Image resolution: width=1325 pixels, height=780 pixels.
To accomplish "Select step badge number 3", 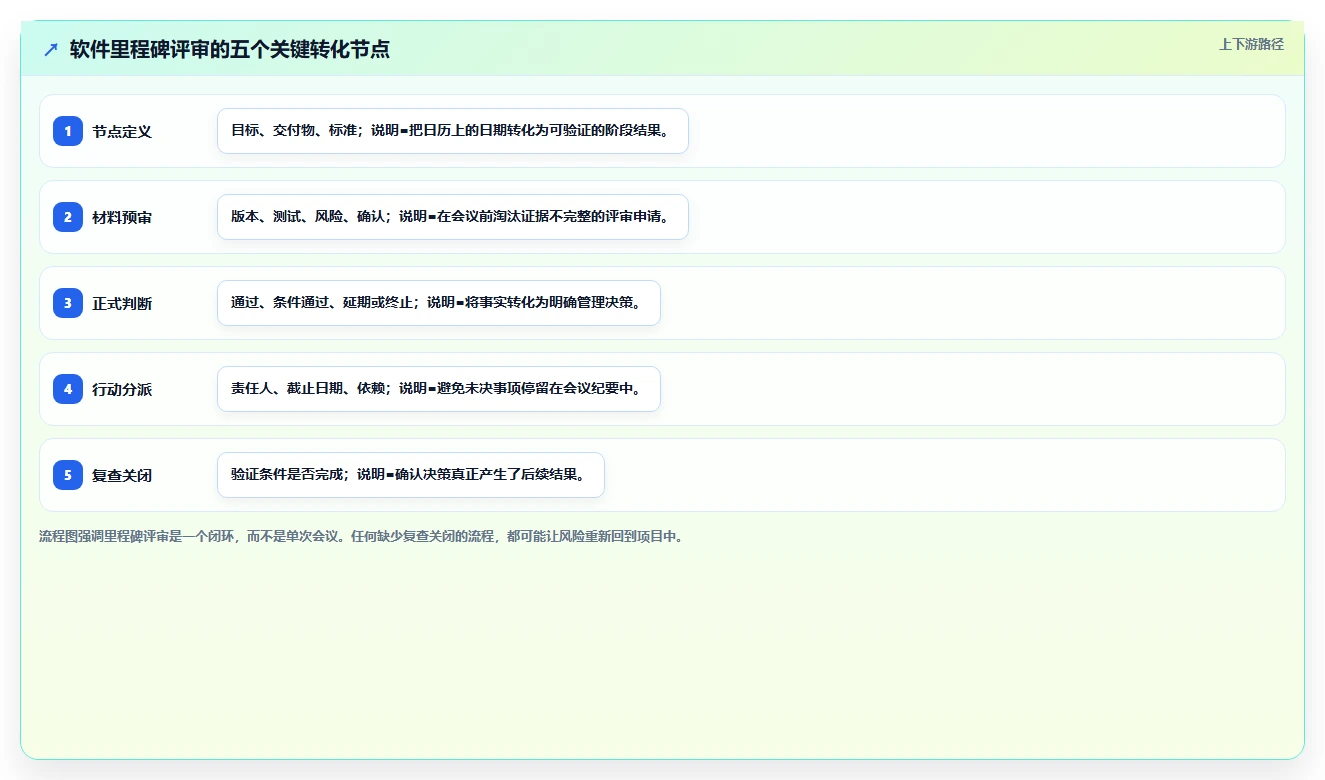I will [68, 303].
